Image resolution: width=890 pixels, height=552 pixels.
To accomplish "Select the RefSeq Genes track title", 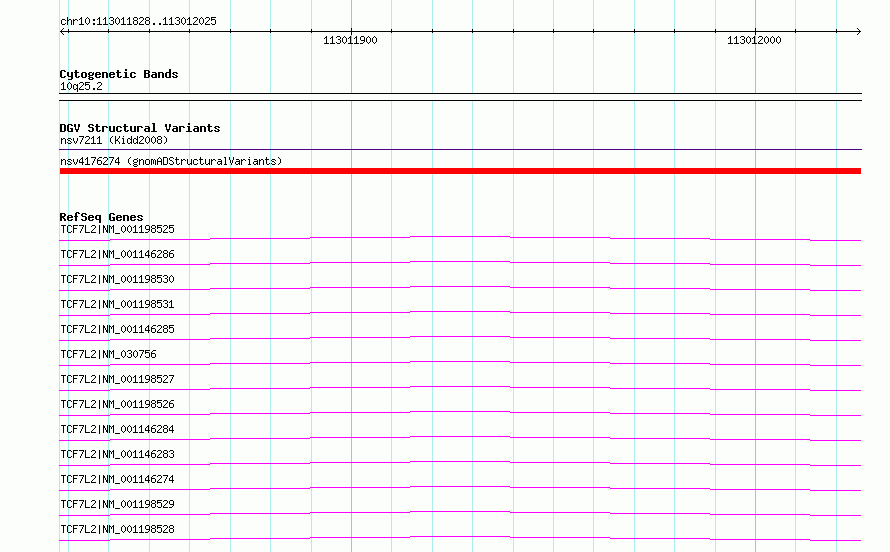I will pos(101,217).
